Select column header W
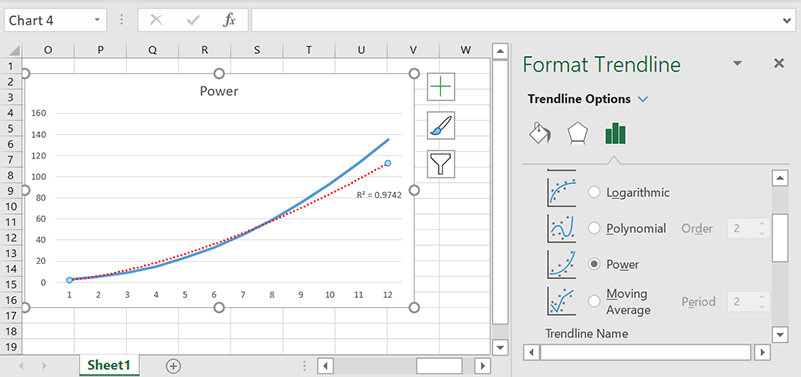The width and height of the screenshot is (801, 377). tap(465, 50)
